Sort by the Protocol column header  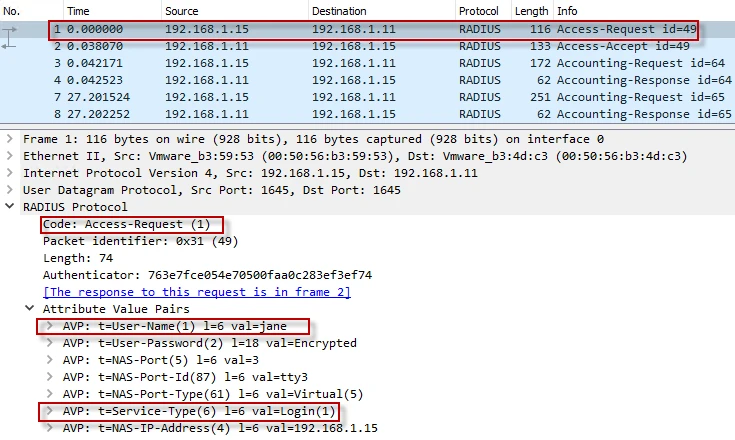point(478,10)
